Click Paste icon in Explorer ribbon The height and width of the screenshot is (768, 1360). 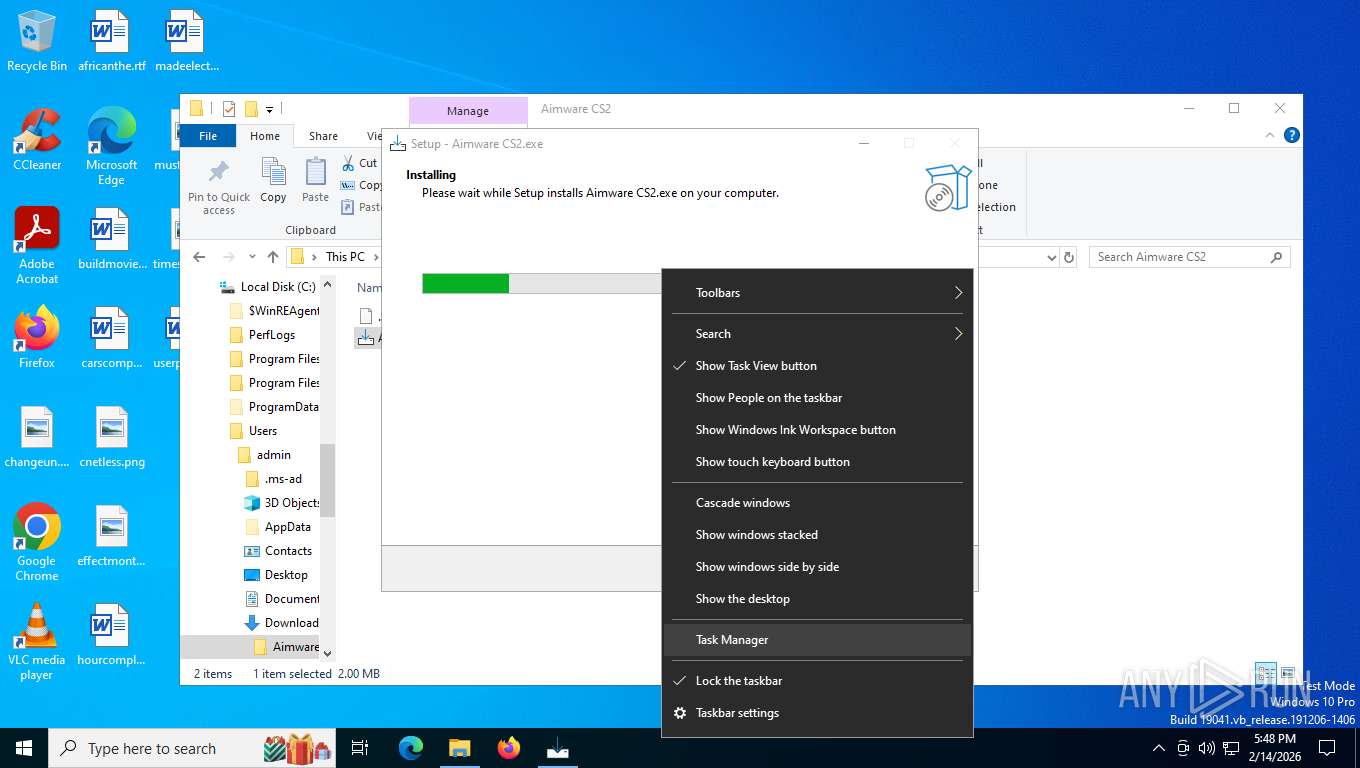pyautogui.click(x=315, y=181)
